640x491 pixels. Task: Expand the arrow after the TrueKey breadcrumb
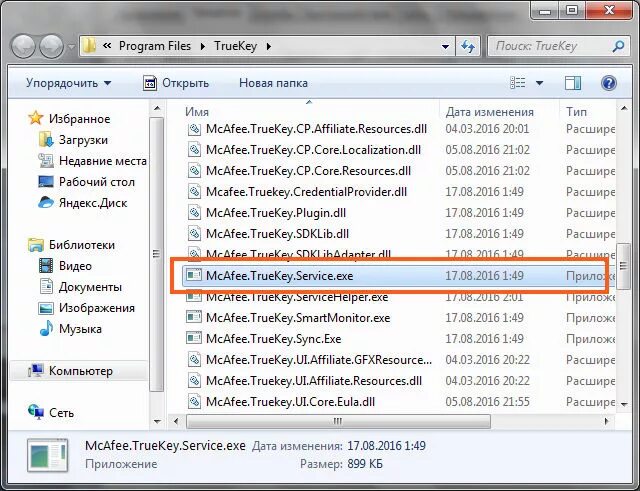click(269, 47)
